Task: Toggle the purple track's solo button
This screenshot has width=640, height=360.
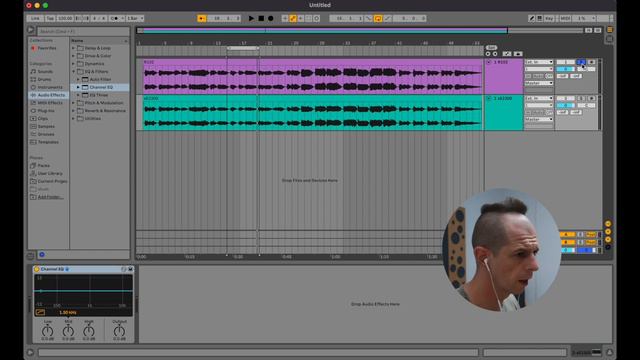Action: click(x=581, y=62)
